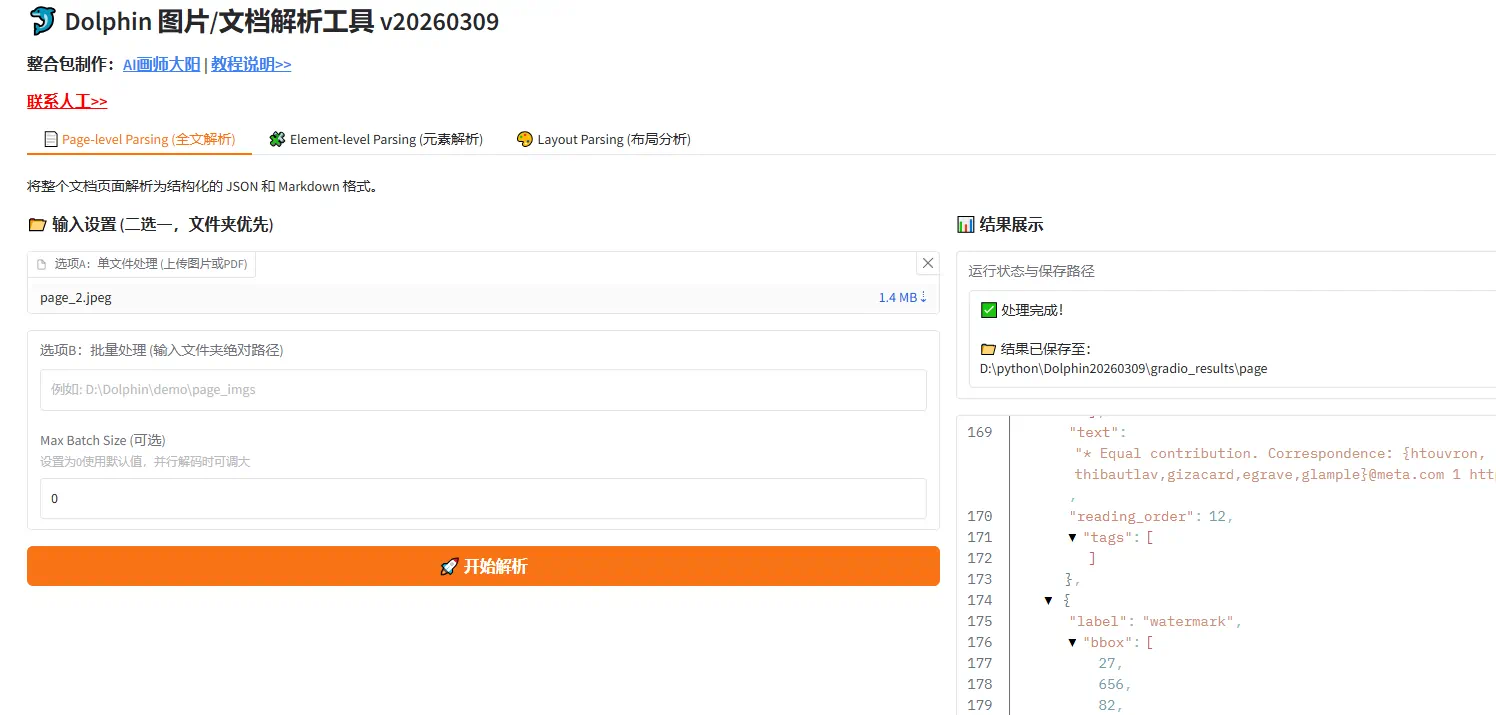Image resolution: width=1496 pixels, height=715 pixels.
Task: Open the 联系人工 link
Action: (67, 101)
